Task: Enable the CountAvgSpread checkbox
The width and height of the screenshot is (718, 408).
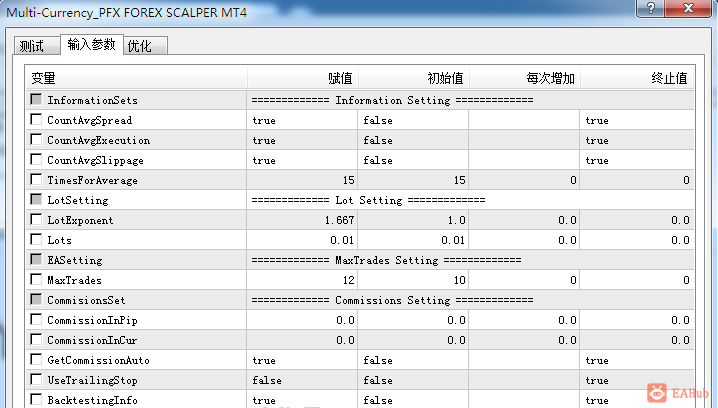Action: click(x=36, y=120)
